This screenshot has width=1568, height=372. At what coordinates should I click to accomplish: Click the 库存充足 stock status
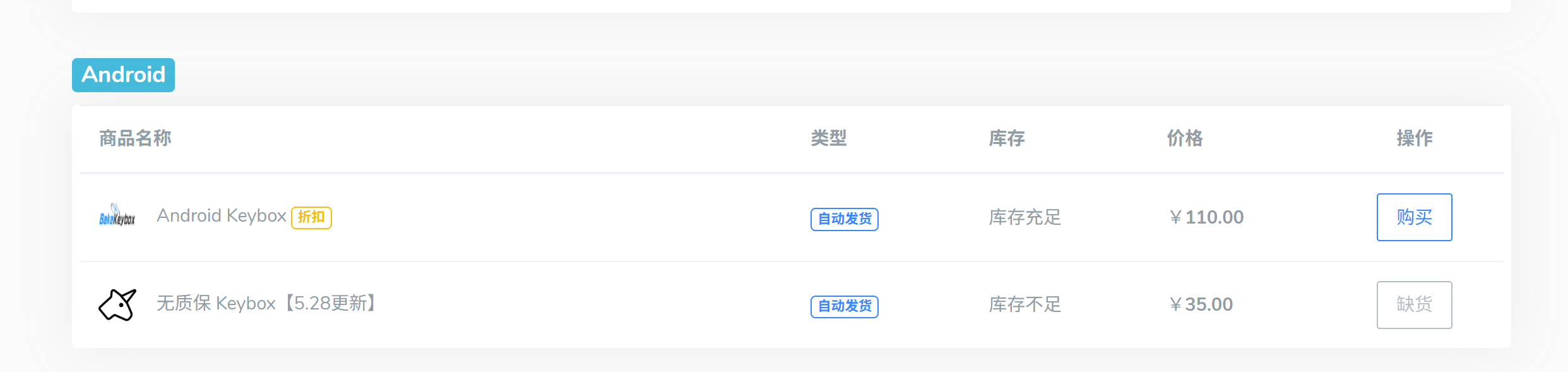(1025, 217)
